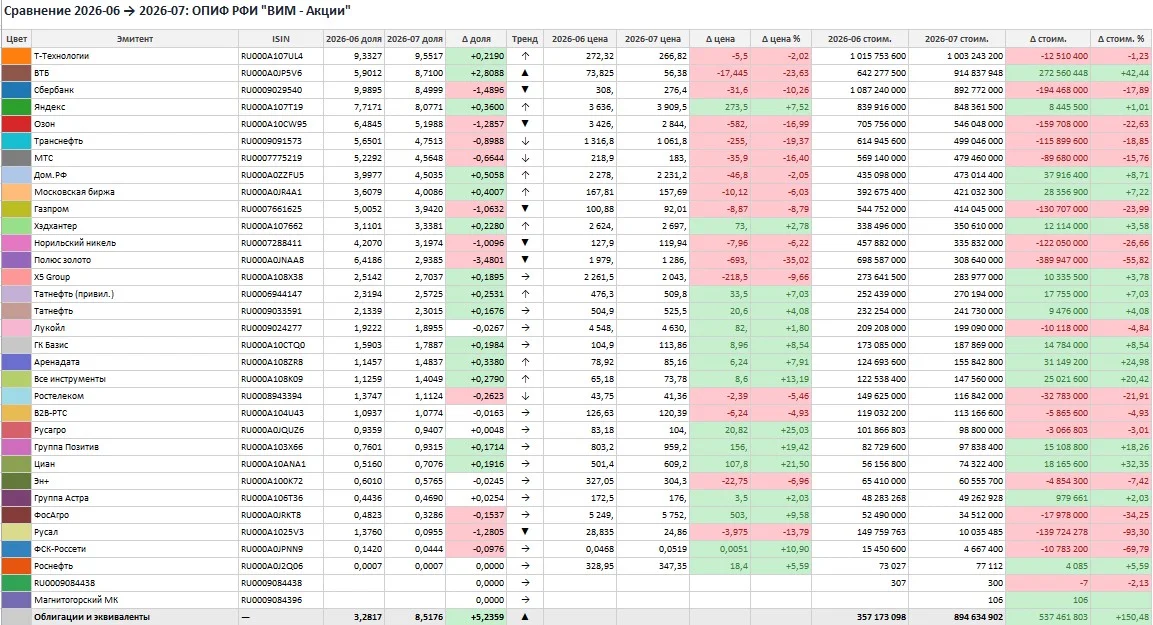Image resolution: width=1153 pixels, height=625 pixels.
Task: Sort by the Δ доля column header
Action: (476, 39)
